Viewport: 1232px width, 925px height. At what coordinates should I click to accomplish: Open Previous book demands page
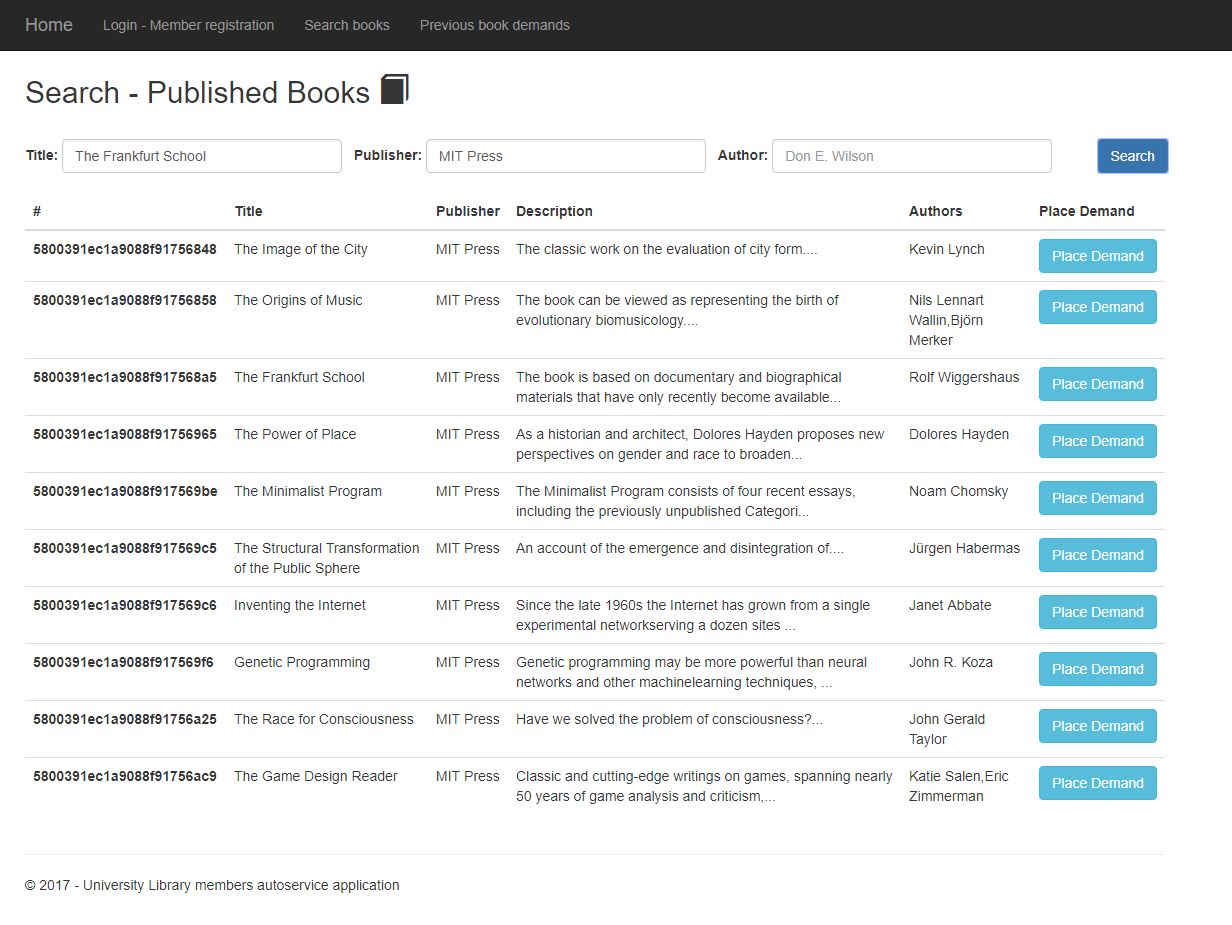coord(495,25)
